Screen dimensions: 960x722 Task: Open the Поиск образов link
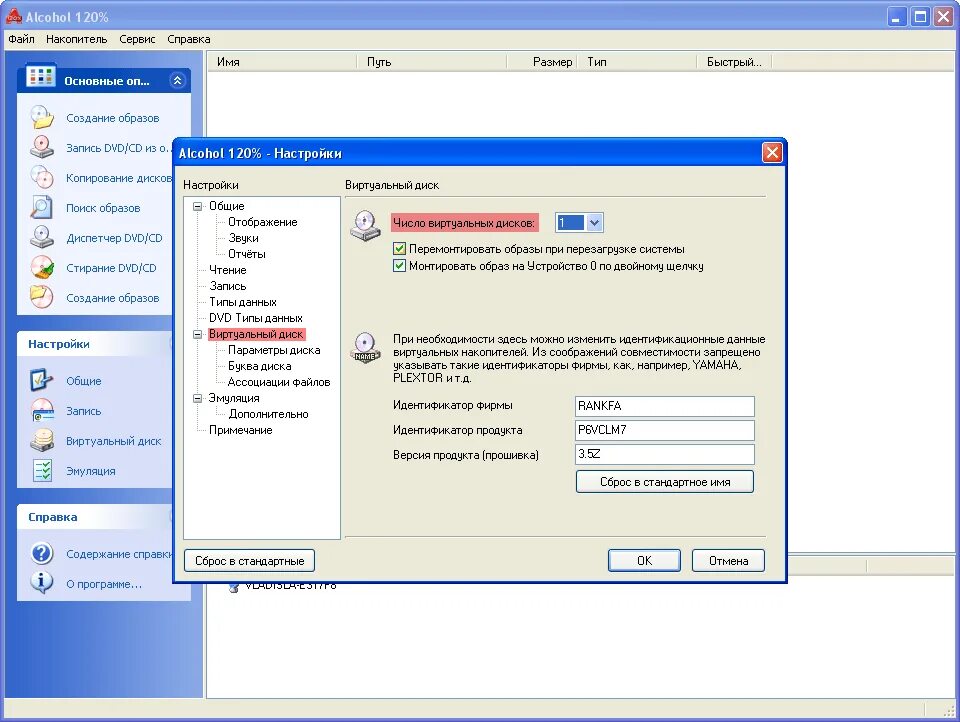pos(103,208)
